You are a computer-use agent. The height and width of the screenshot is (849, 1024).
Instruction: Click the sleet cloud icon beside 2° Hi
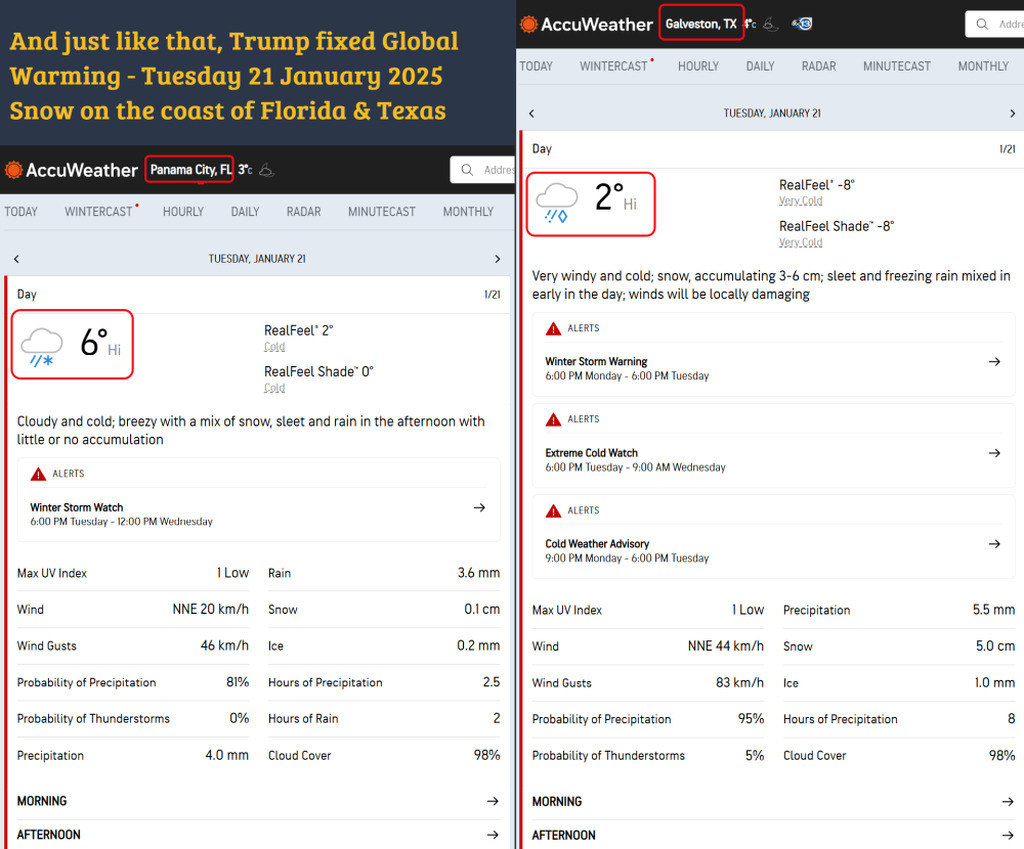556,201
